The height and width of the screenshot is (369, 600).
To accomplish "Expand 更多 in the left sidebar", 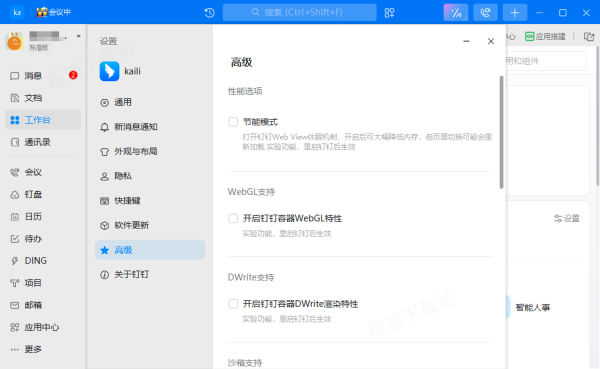I will (x=43, y=349).
